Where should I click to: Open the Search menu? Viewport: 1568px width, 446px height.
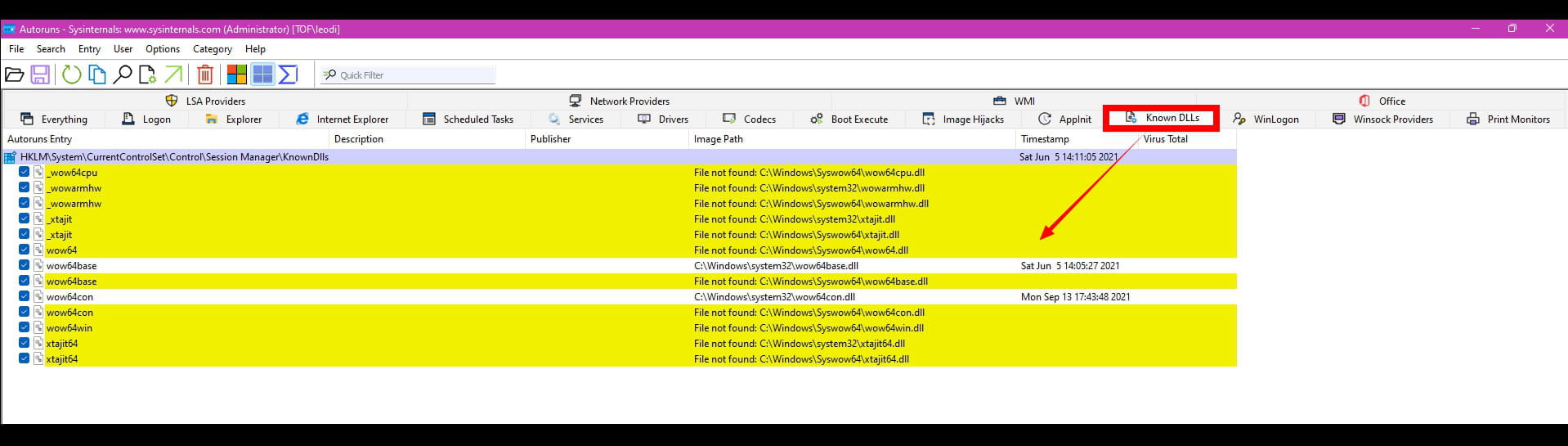click(x=51, y=49)
